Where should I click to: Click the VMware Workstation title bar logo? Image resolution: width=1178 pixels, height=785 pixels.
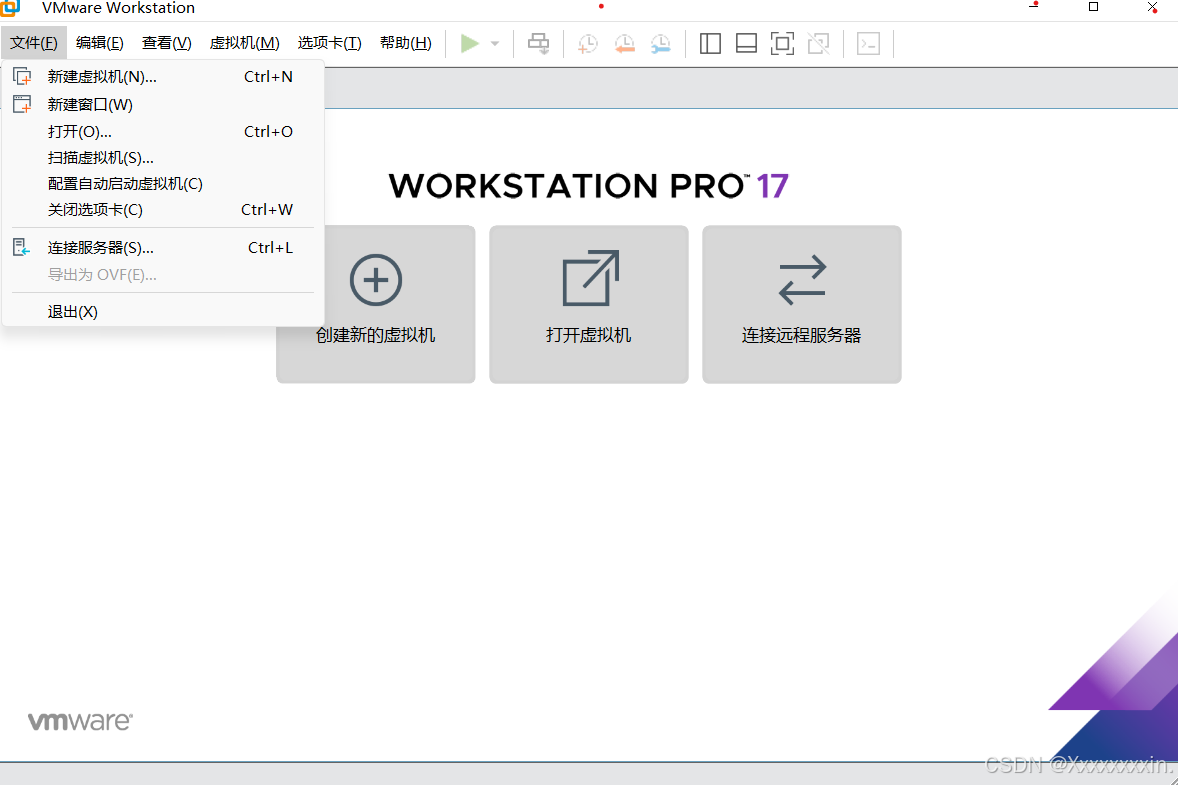(x=10, y=8)
